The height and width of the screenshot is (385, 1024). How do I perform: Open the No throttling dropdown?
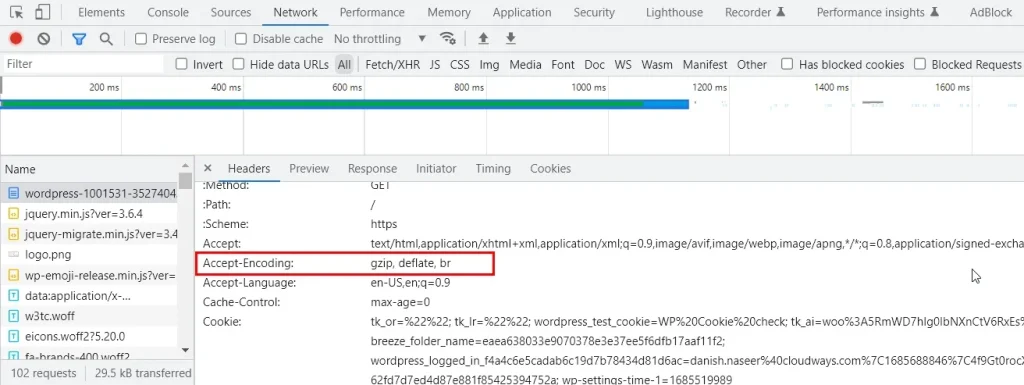click(380, 38)
